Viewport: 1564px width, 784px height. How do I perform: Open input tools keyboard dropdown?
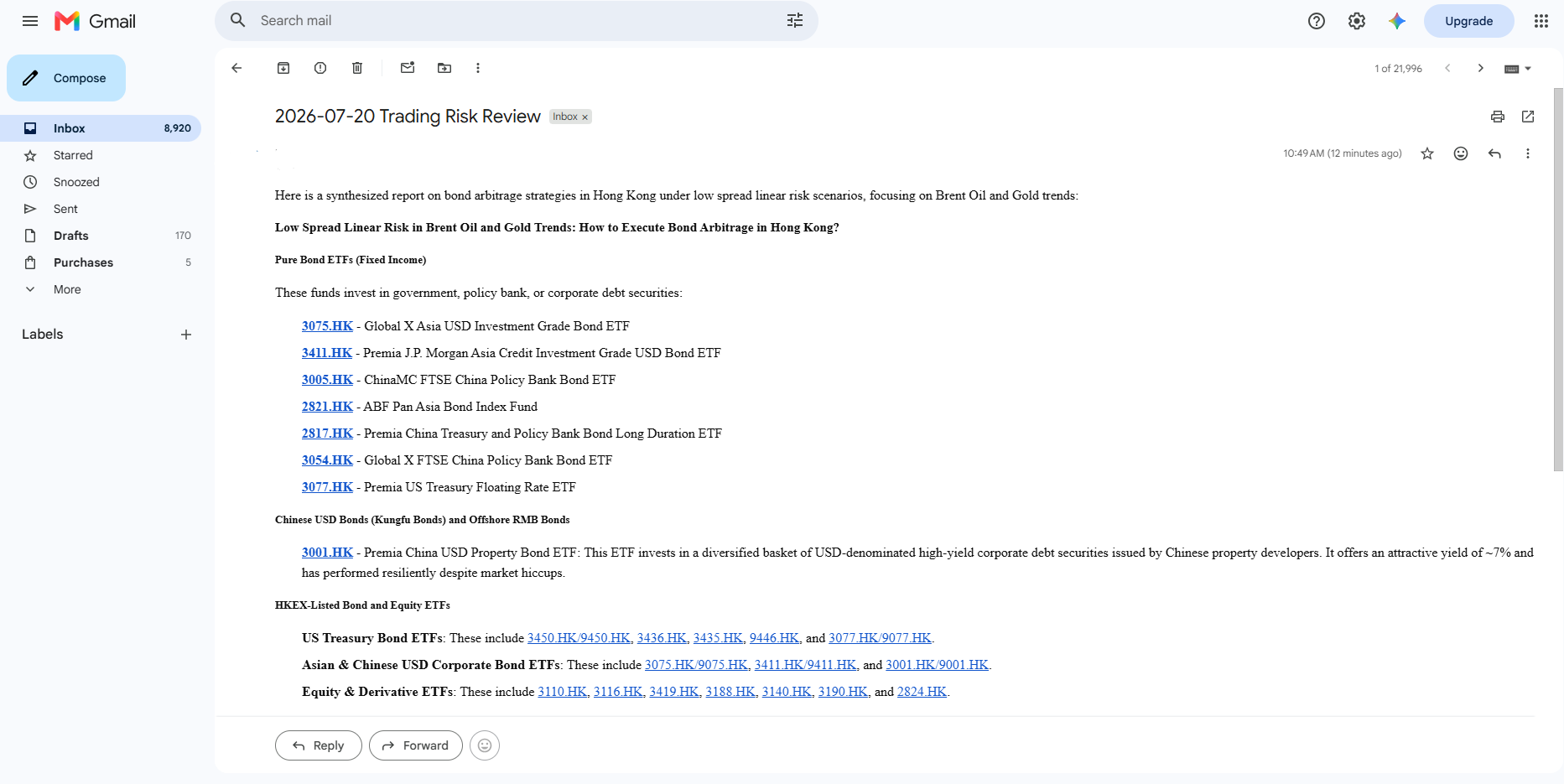tap(1518, 69)
